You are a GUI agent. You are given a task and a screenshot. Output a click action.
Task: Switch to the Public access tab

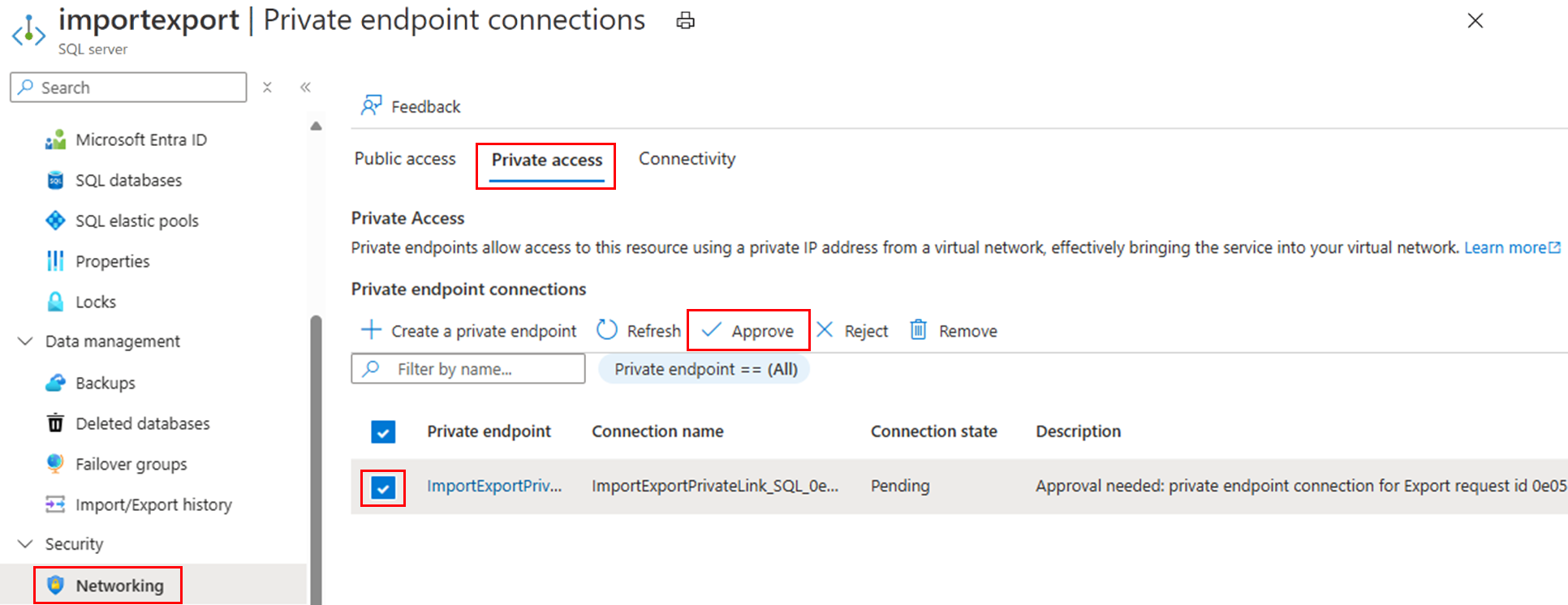tap(405, 159)
